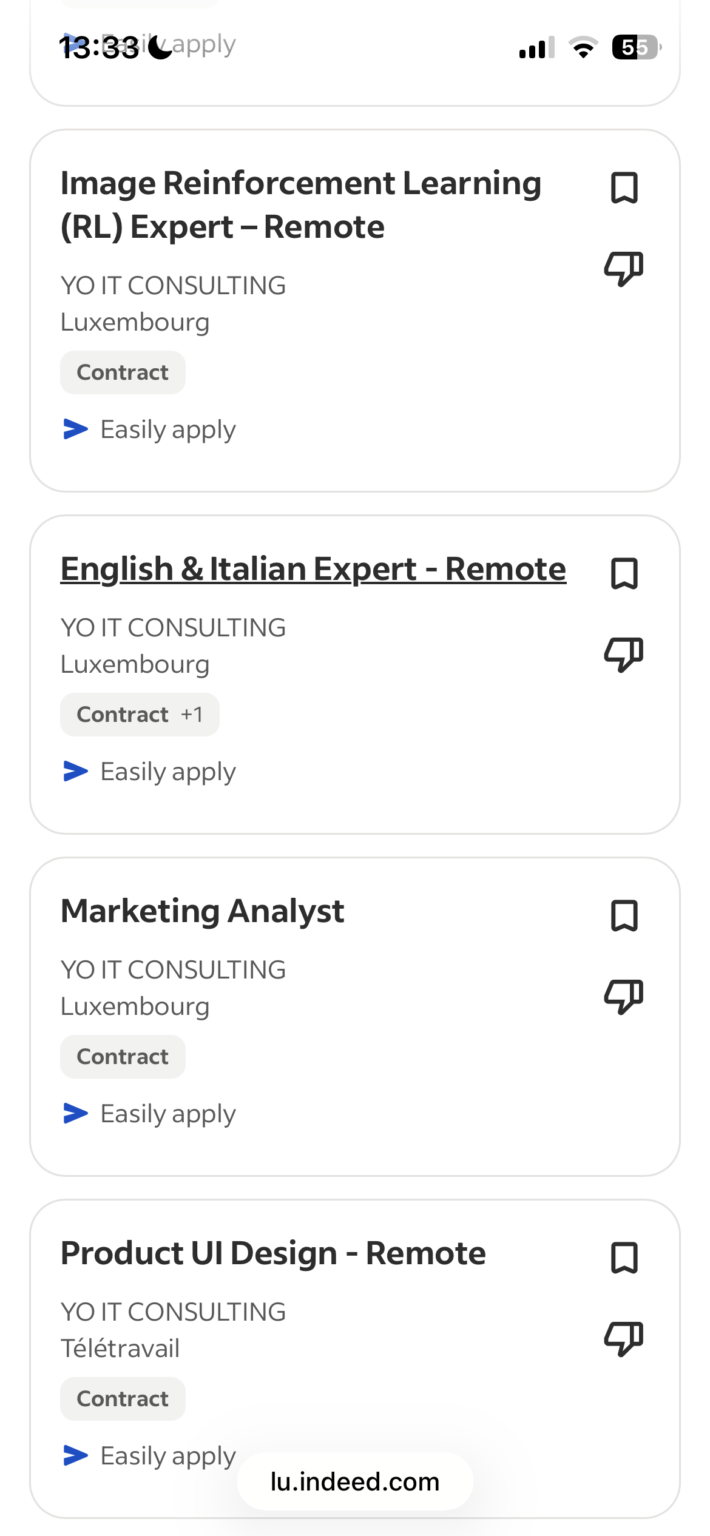Expand the +1 tag on English & Italian Expert

pos(193,714)
